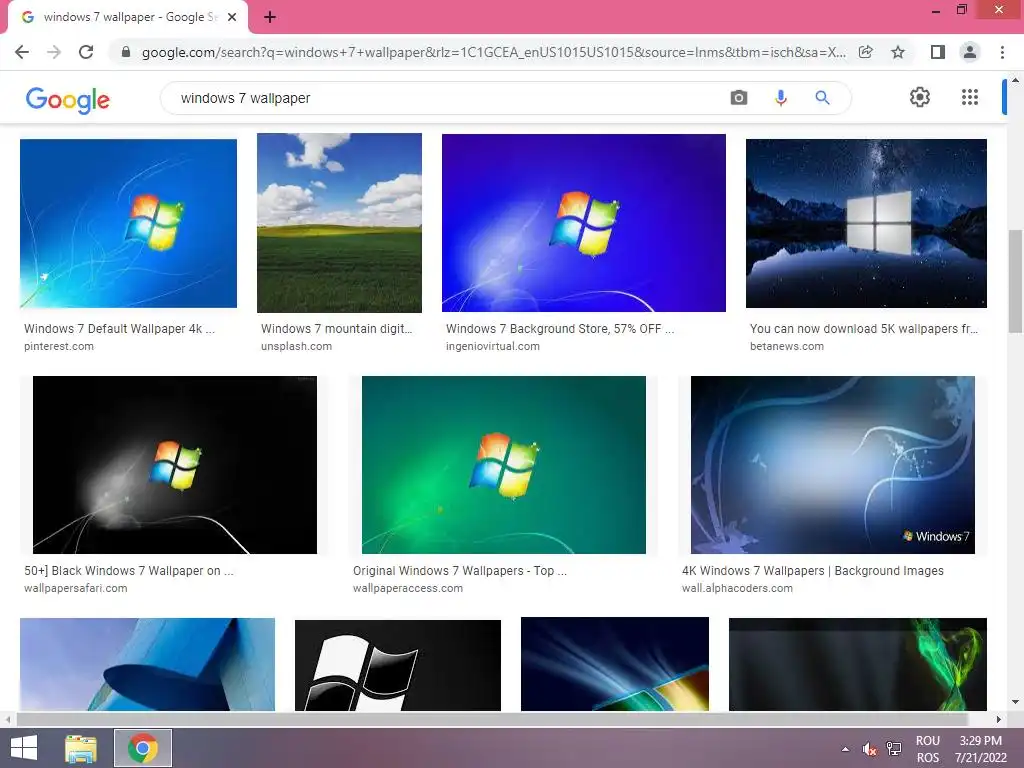Visit the pinterest.com source link
This screenshot has height=768, width=1024.
click(59, 346)
